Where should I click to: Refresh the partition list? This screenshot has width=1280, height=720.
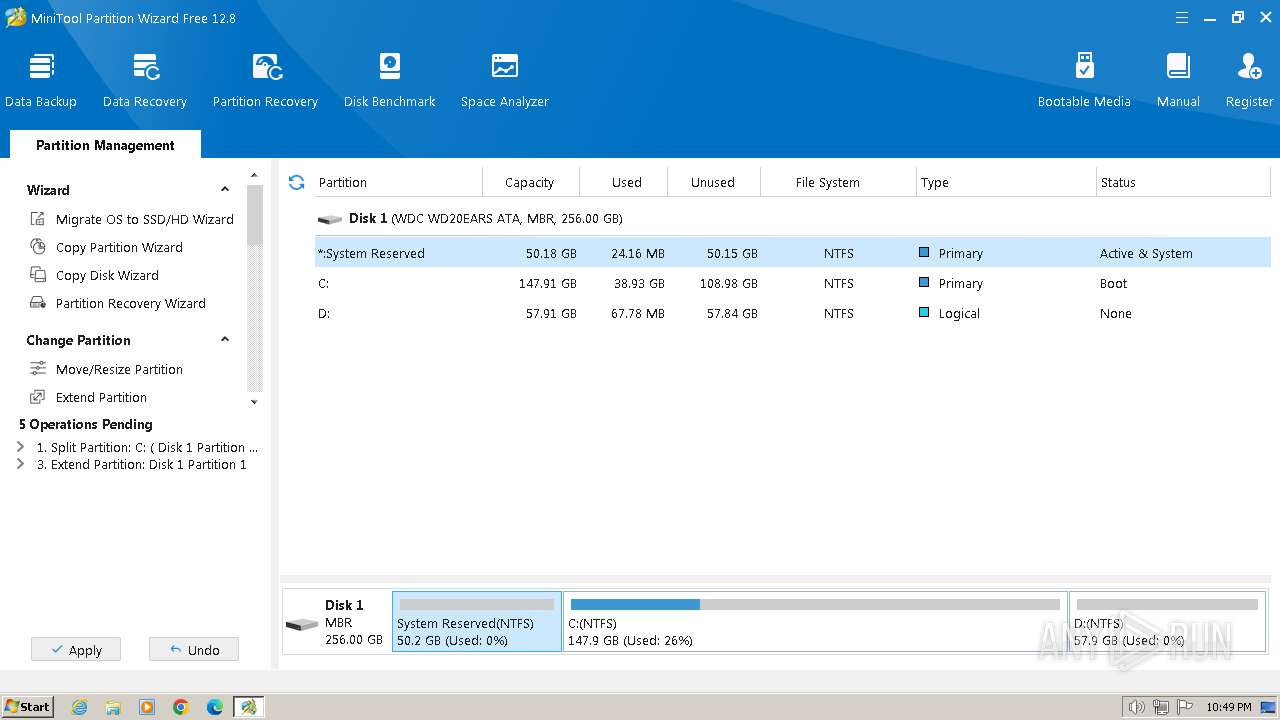[296, 182]
